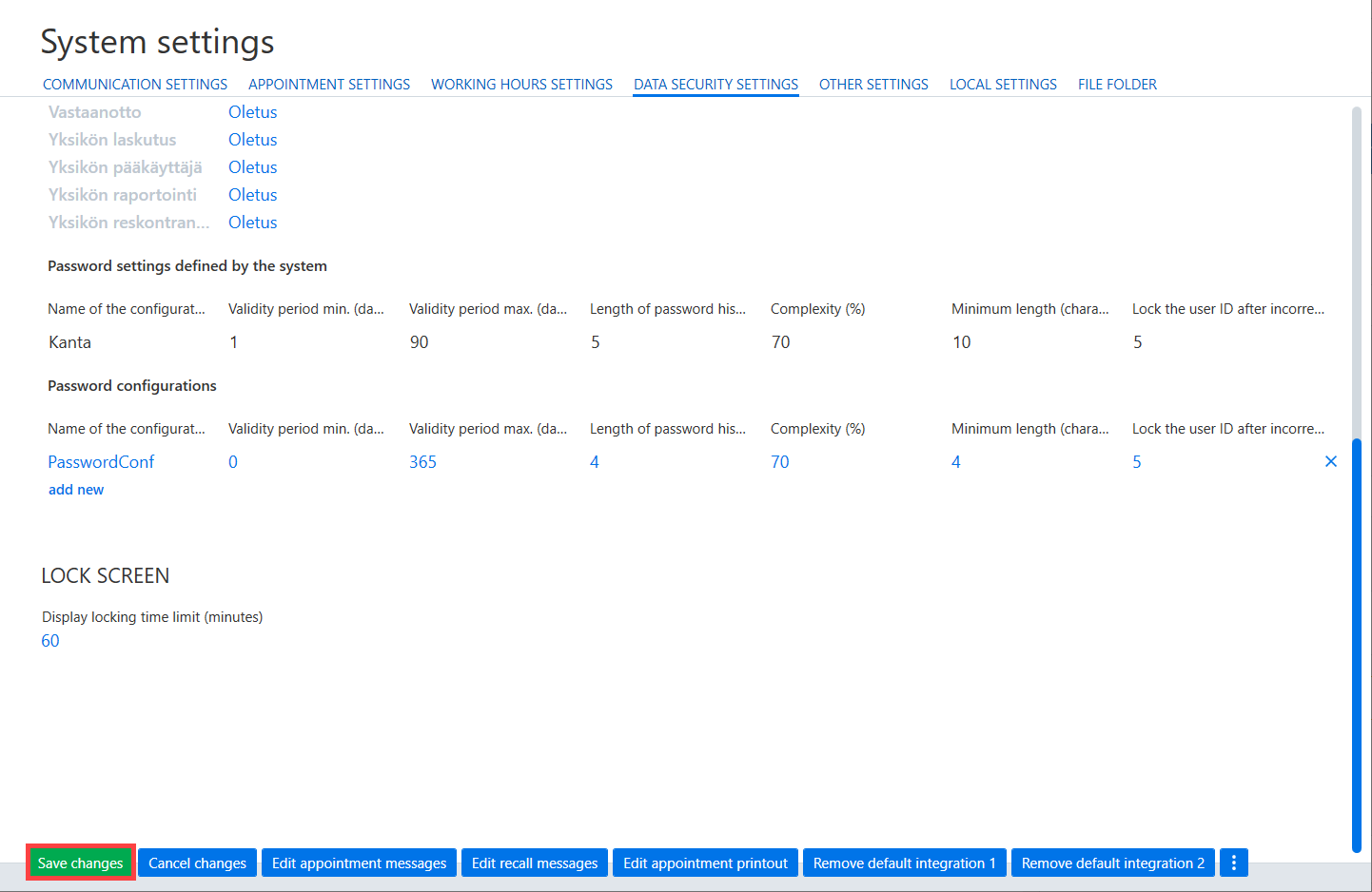Open Edit recall messages
The width and height of the screenshot is (1372, 892).
pos(535,863)
